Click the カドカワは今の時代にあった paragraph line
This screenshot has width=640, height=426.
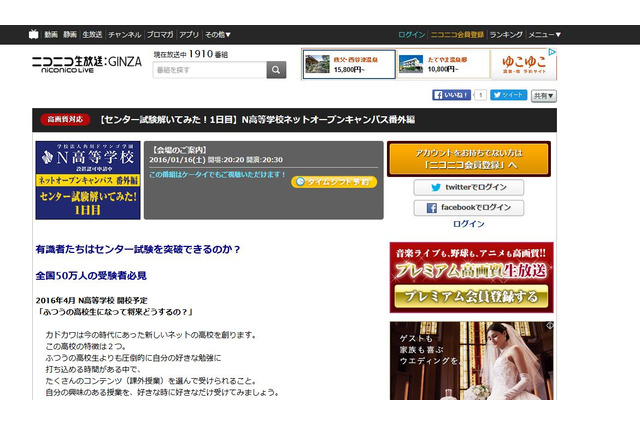point(151,335)
